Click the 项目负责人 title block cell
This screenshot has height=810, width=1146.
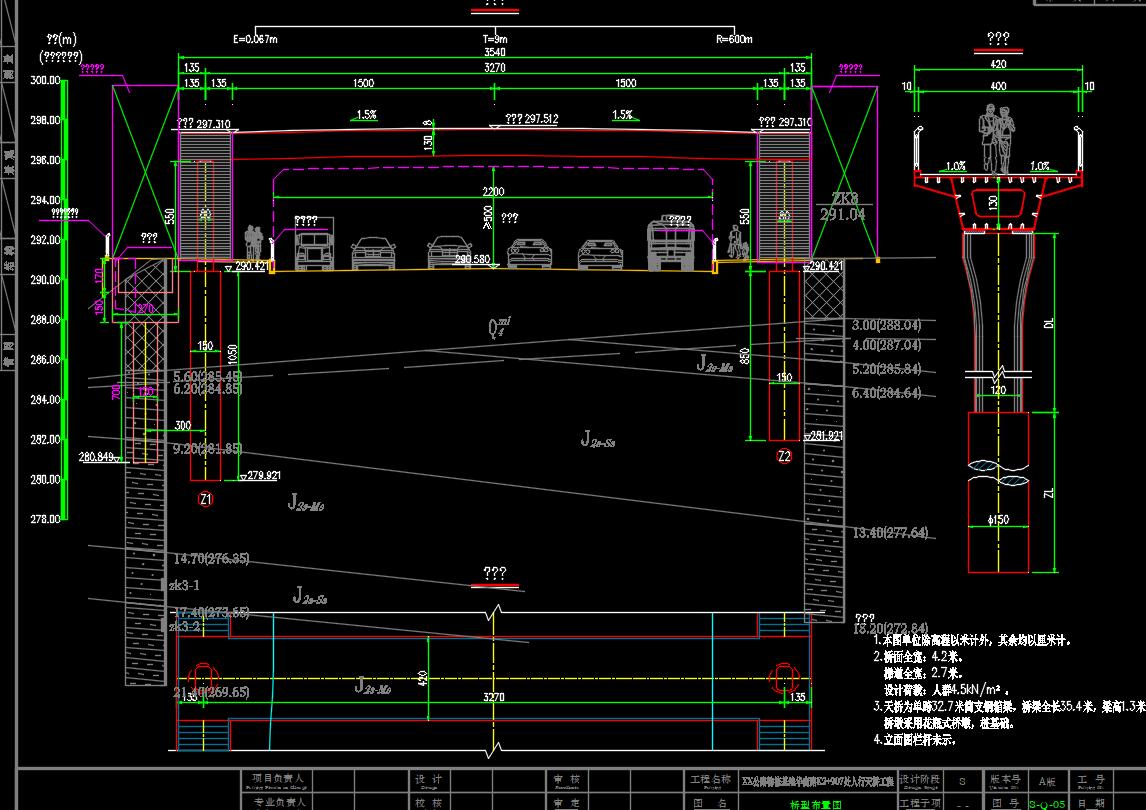tap(278, 779)
